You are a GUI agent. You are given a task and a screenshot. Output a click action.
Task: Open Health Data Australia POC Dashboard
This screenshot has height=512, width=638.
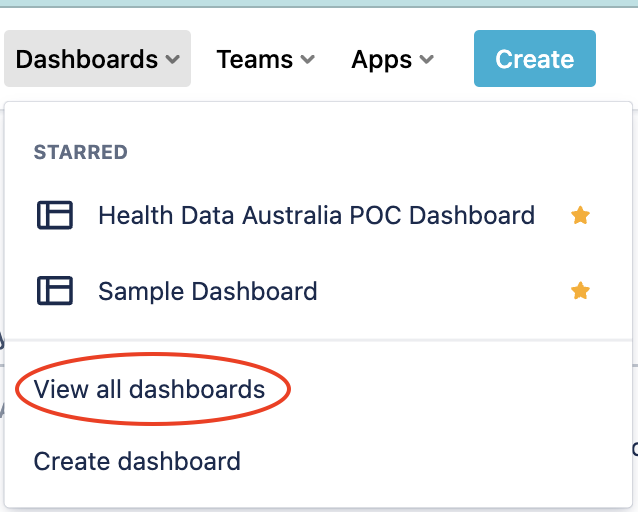316,215
